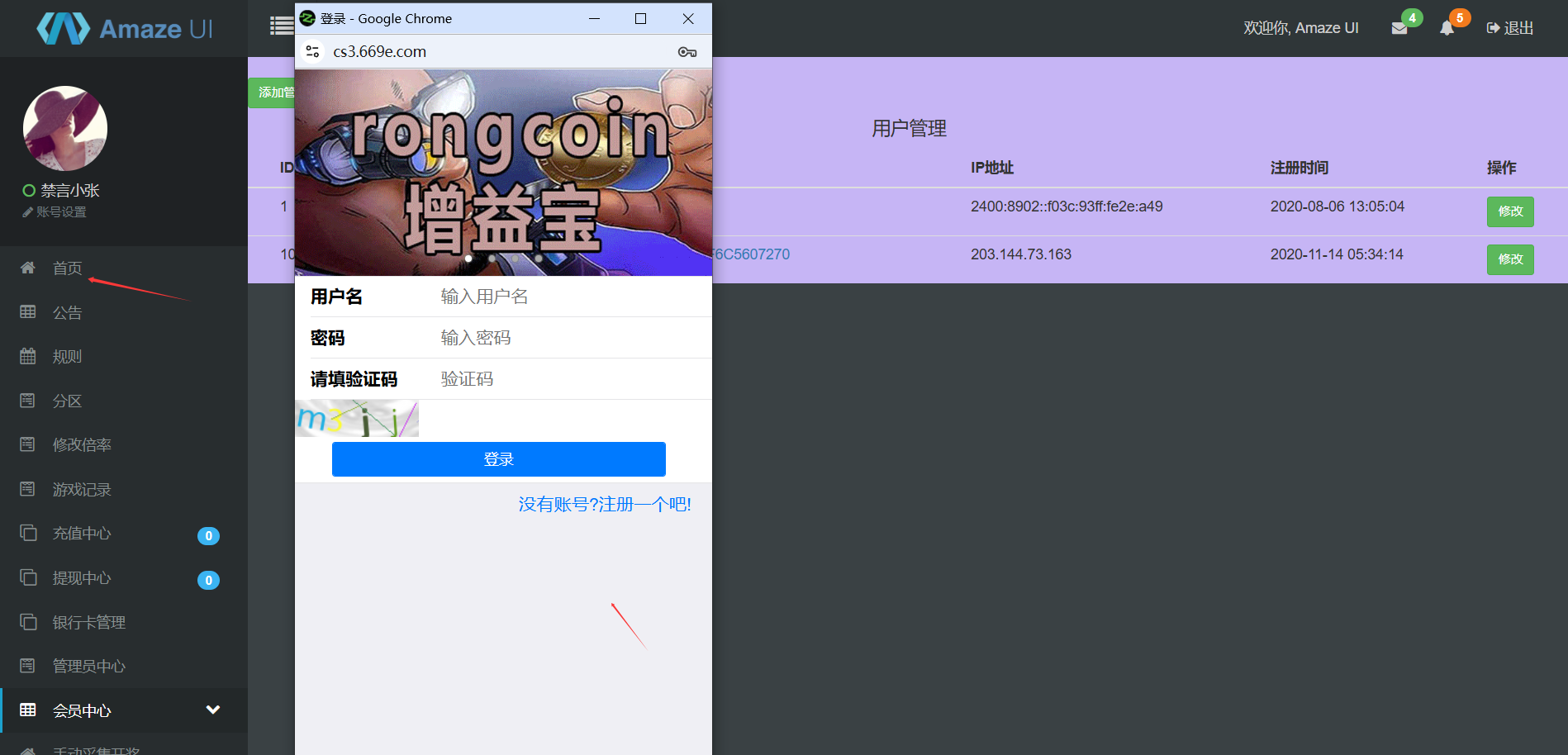This screenshot has height=755, width=1568.
Task: Click the user avatar photo in sidebar
Action: 65,128
